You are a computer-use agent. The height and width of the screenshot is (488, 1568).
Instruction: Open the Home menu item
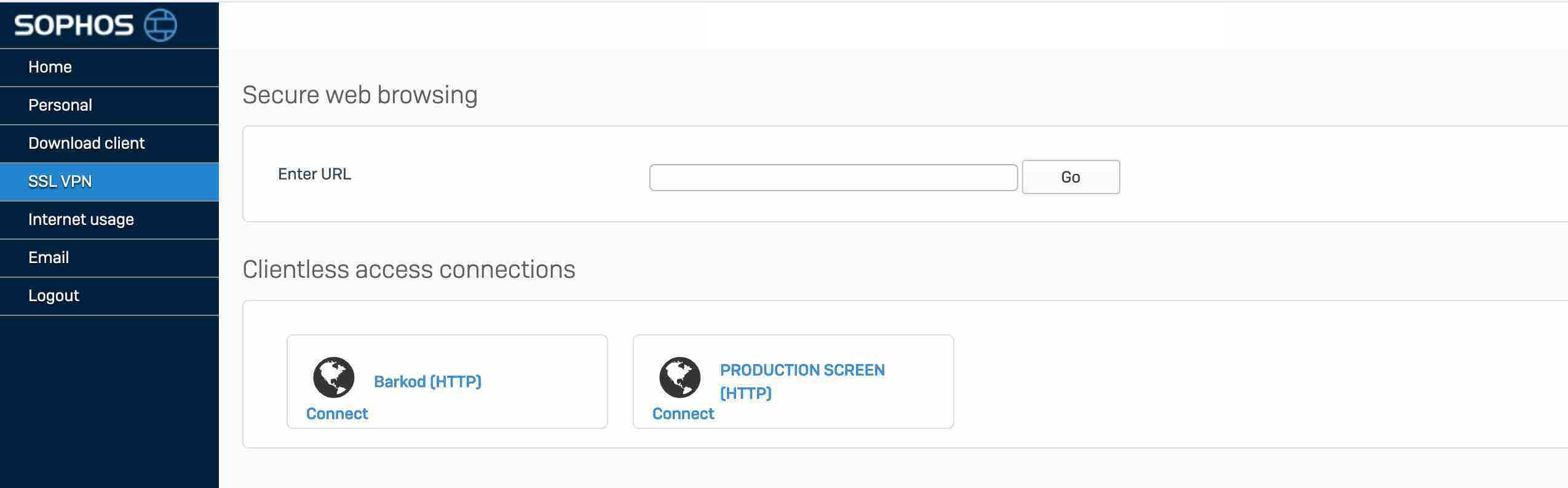(109, 67)
